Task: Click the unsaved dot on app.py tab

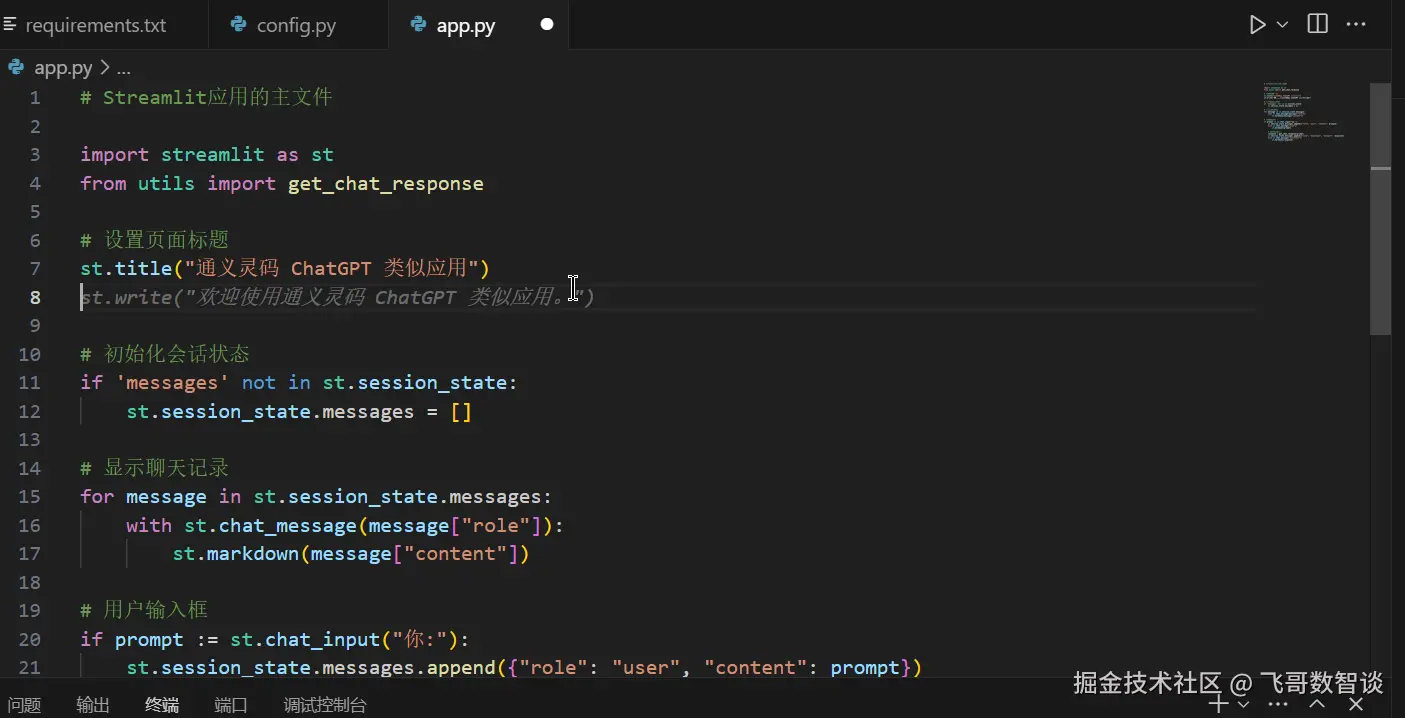Action: (547, 25)
